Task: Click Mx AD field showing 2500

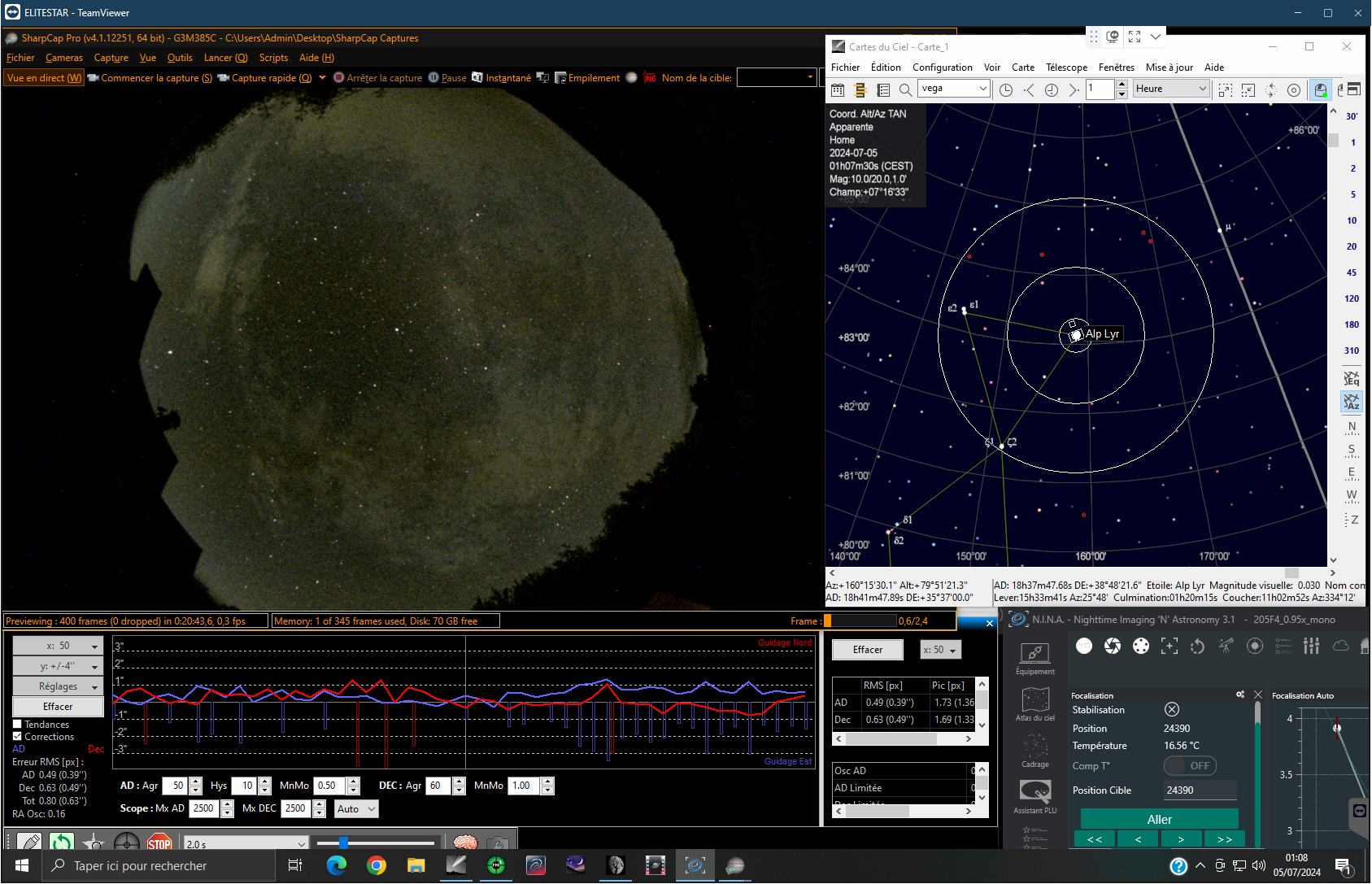Action: [x=204, y=808]
